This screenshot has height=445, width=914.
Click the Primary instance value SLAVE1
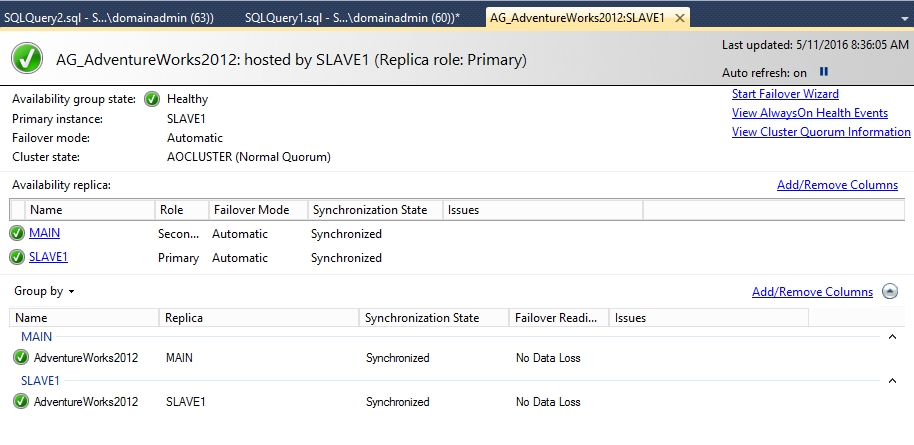click(x=186, y=119)
